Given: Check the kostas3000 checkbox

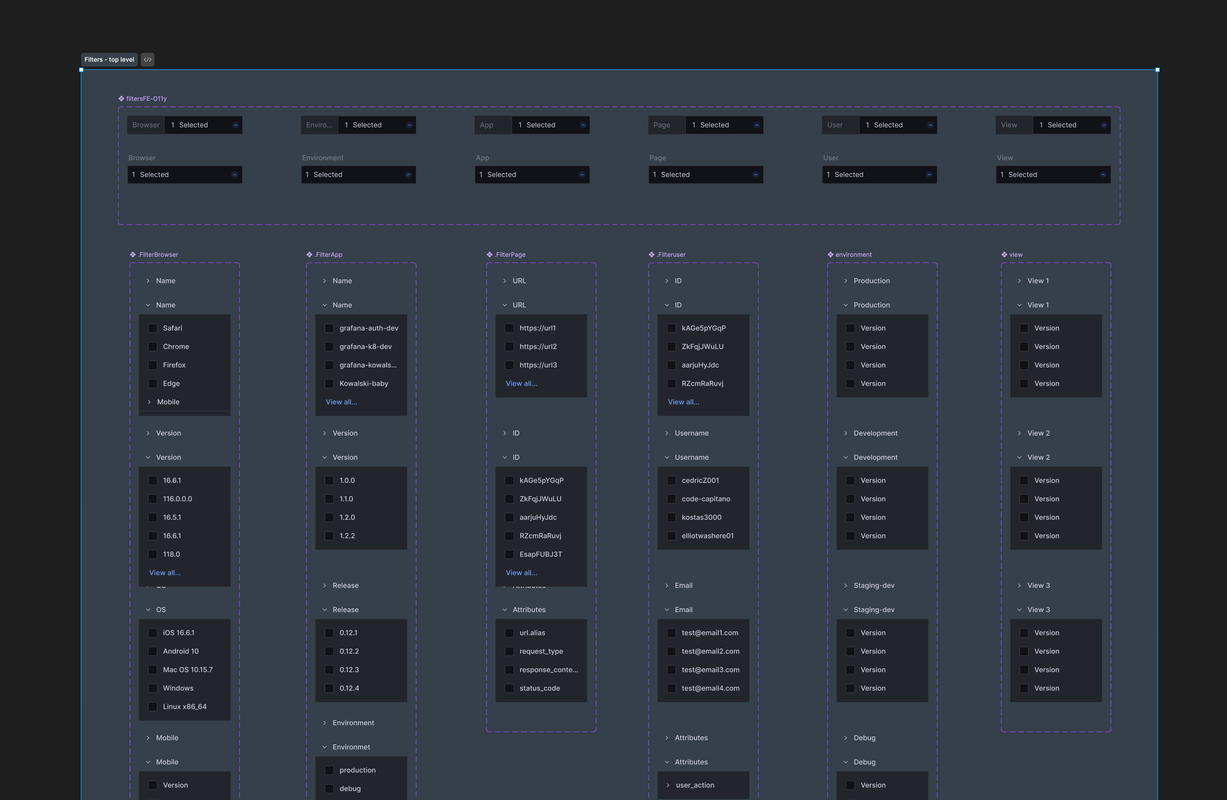Looking at the screenshot, I should tap(672, 518).
